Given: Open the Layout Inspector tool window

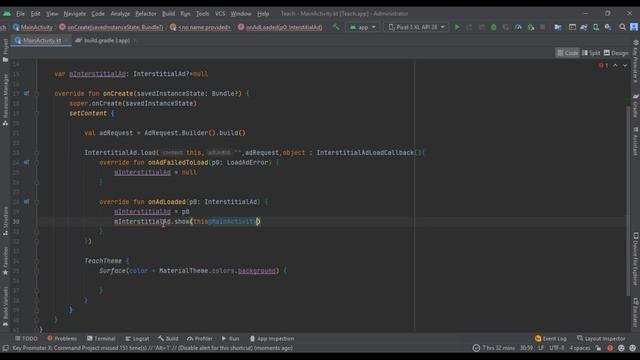Looking at the screenshot, I should (x=601, y=338).
